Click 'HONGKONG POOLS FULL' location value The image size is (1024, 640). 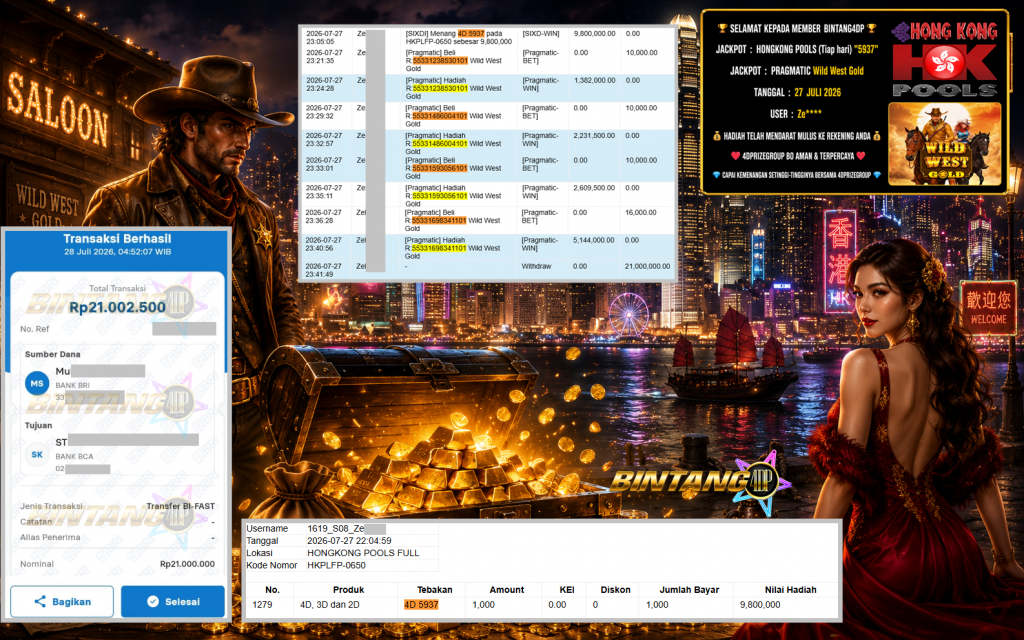tap(363, 552)
